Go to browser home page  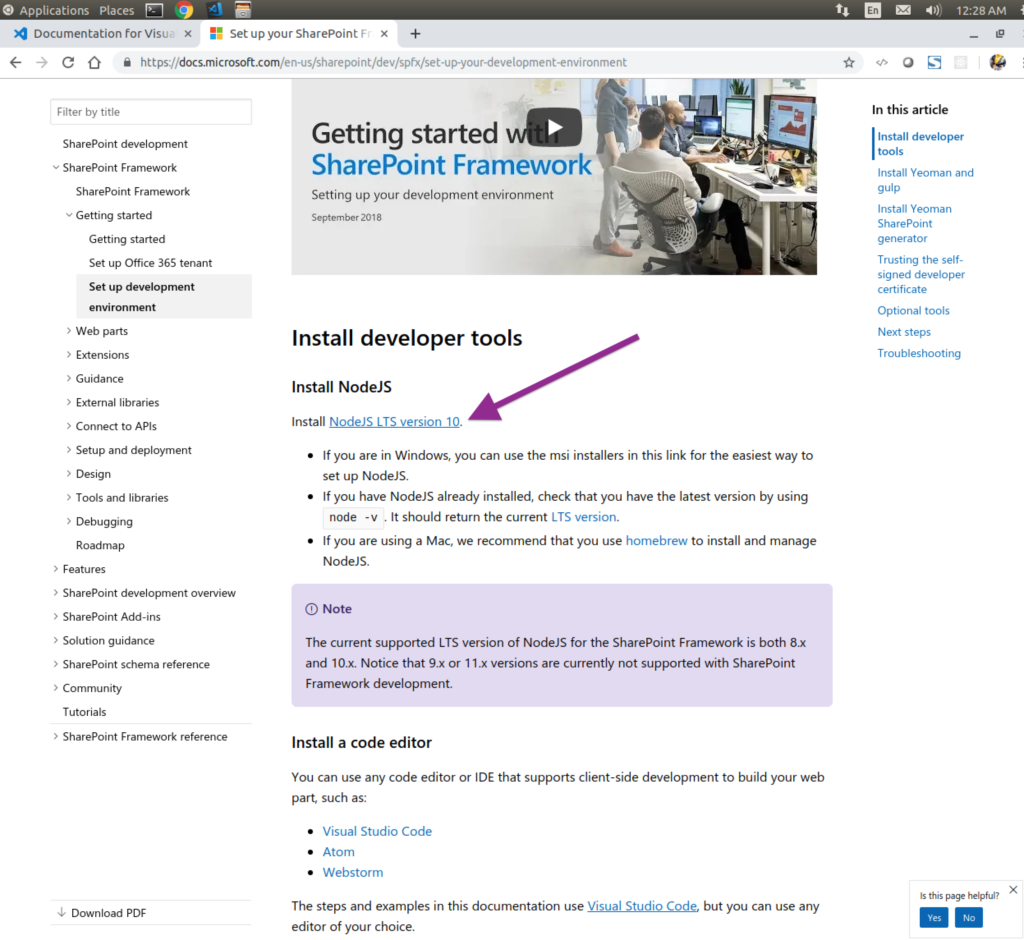(x=95, y=62)
